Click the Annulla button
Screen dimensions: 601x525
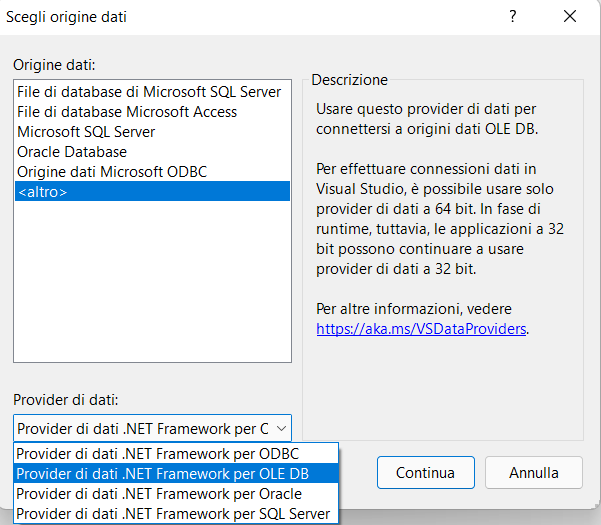click(x=534, y=472)
